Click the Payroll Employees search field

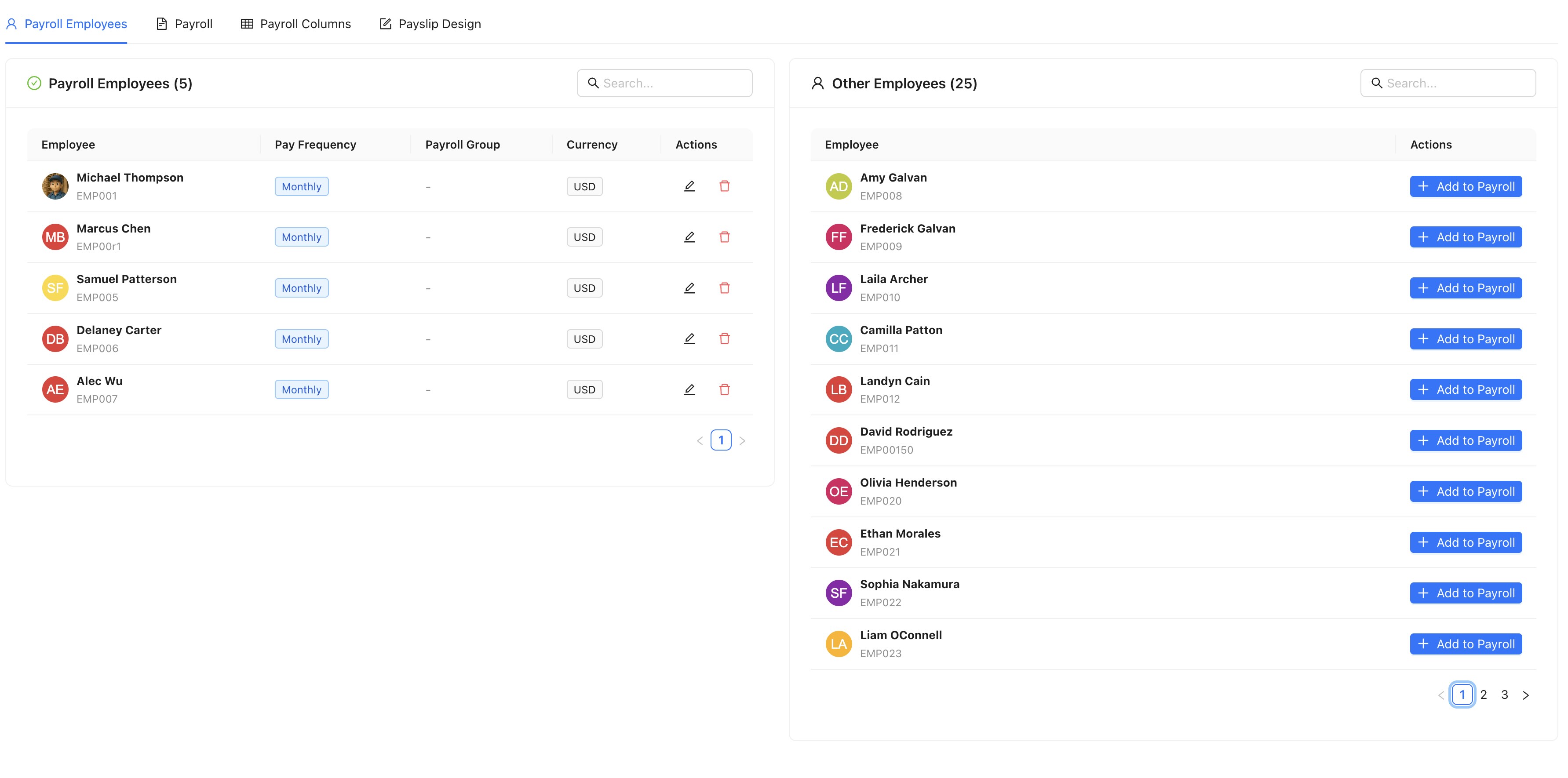[665, 83]
